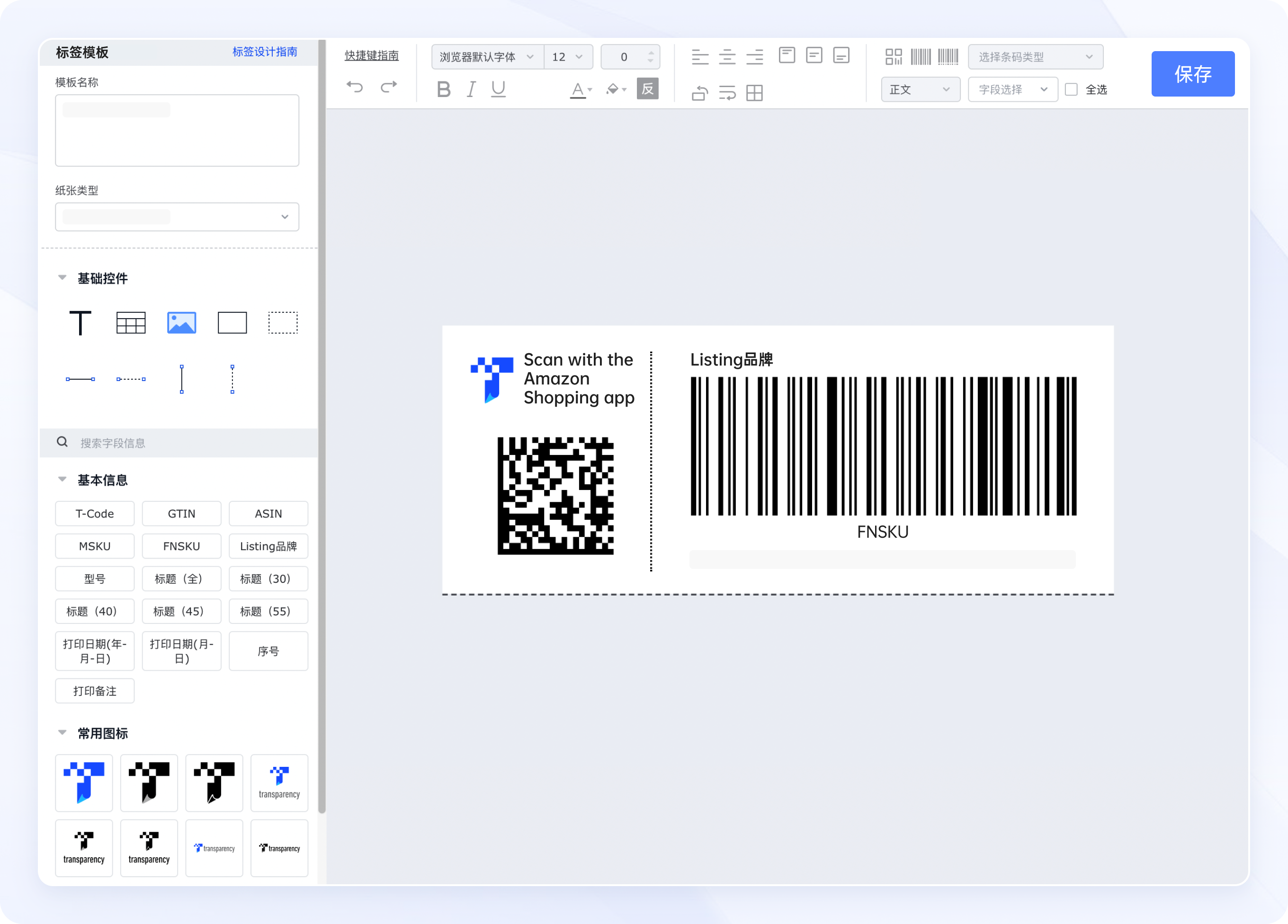Add the 序号 field
Screen dimensions: 1288x924
tap(268, 651)
